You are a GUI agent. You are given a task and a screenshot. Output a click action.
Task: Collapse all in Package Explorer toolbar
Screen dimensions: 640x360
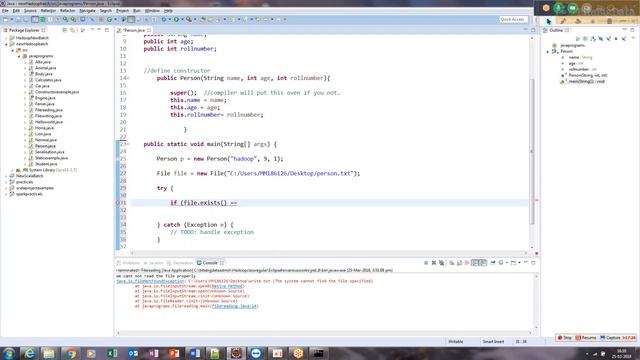[64, 30]
